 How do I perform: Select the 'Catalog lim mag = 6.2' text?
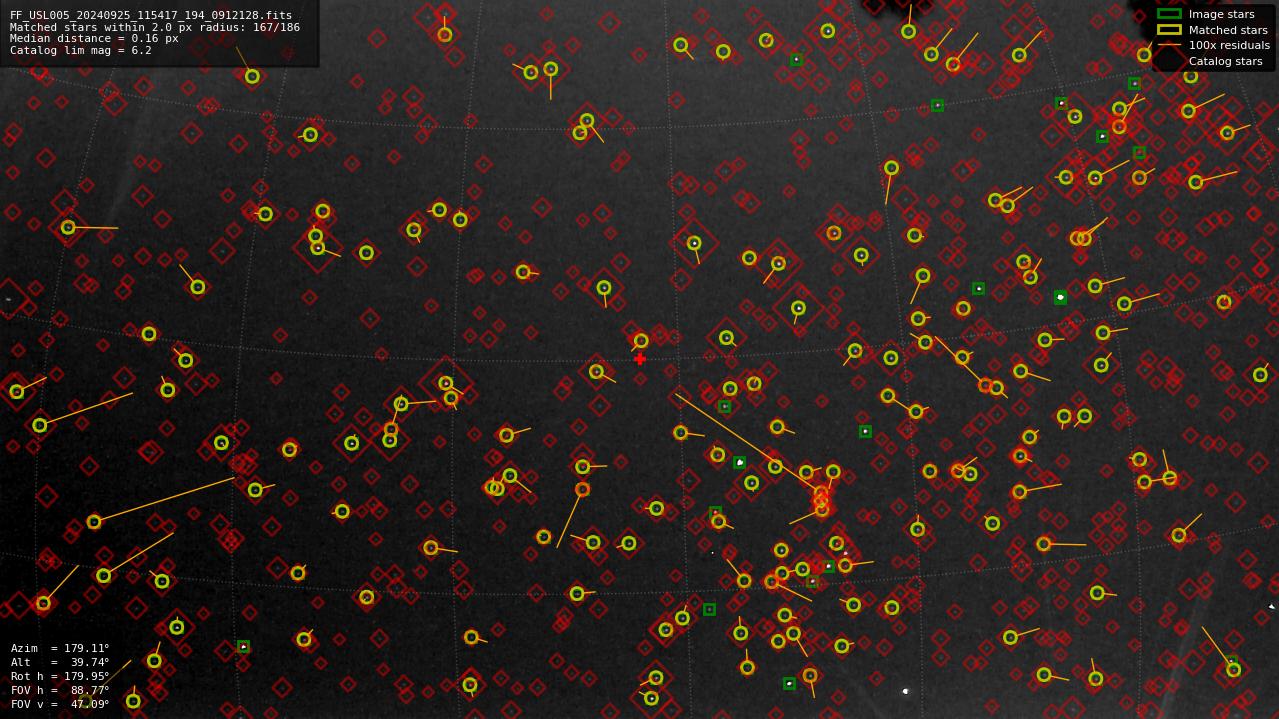(x=81, y=50)
